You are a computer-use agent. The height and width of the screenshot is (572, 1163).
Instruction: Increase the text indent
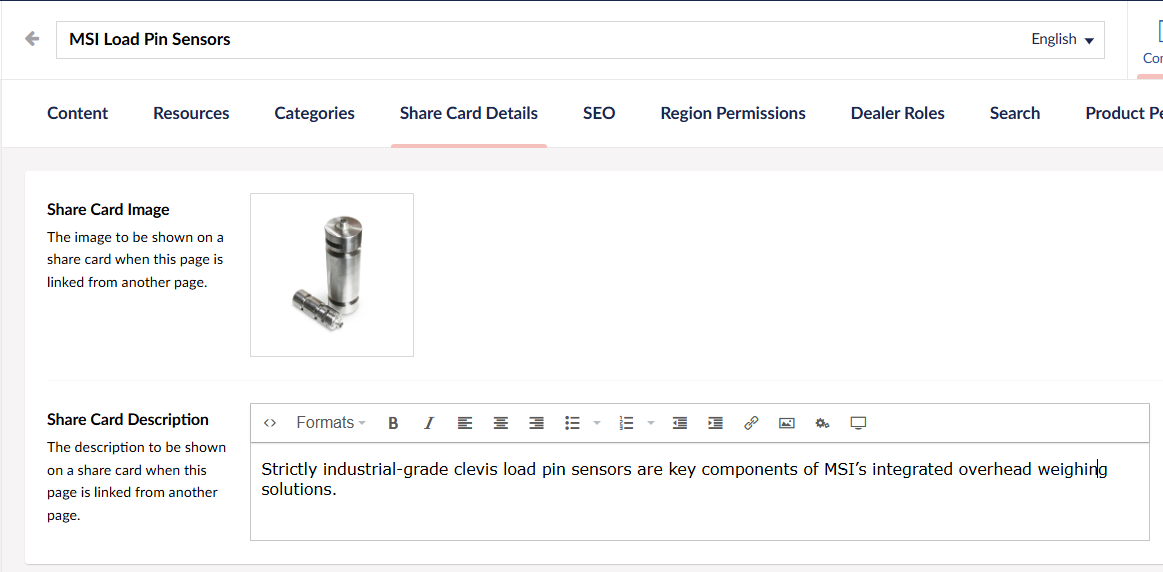click(x=715, y=423)
